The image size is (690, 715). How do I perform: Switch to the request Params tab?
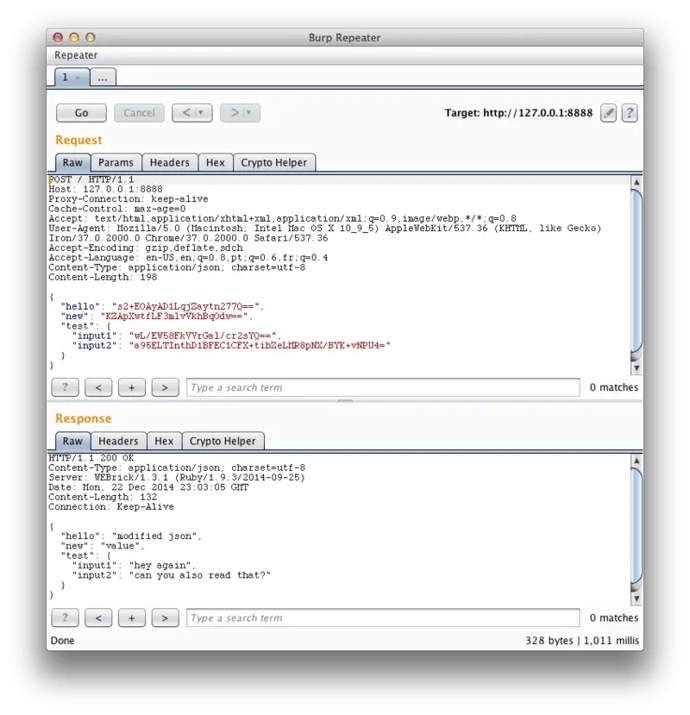(x=116, y=162)
